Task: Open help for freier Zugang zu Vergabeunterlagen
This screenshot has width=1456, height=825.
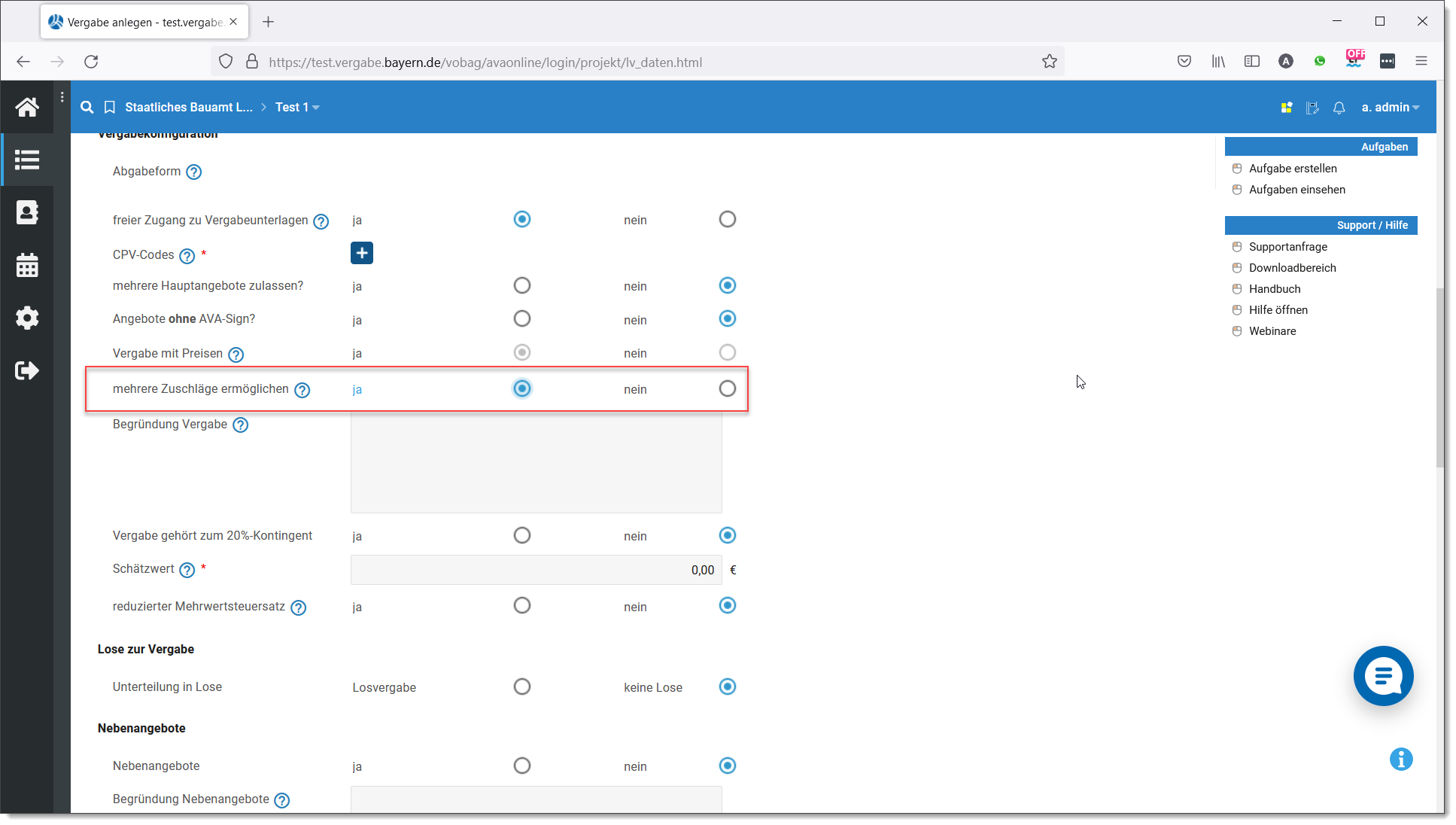Action: tap(321, 221)
